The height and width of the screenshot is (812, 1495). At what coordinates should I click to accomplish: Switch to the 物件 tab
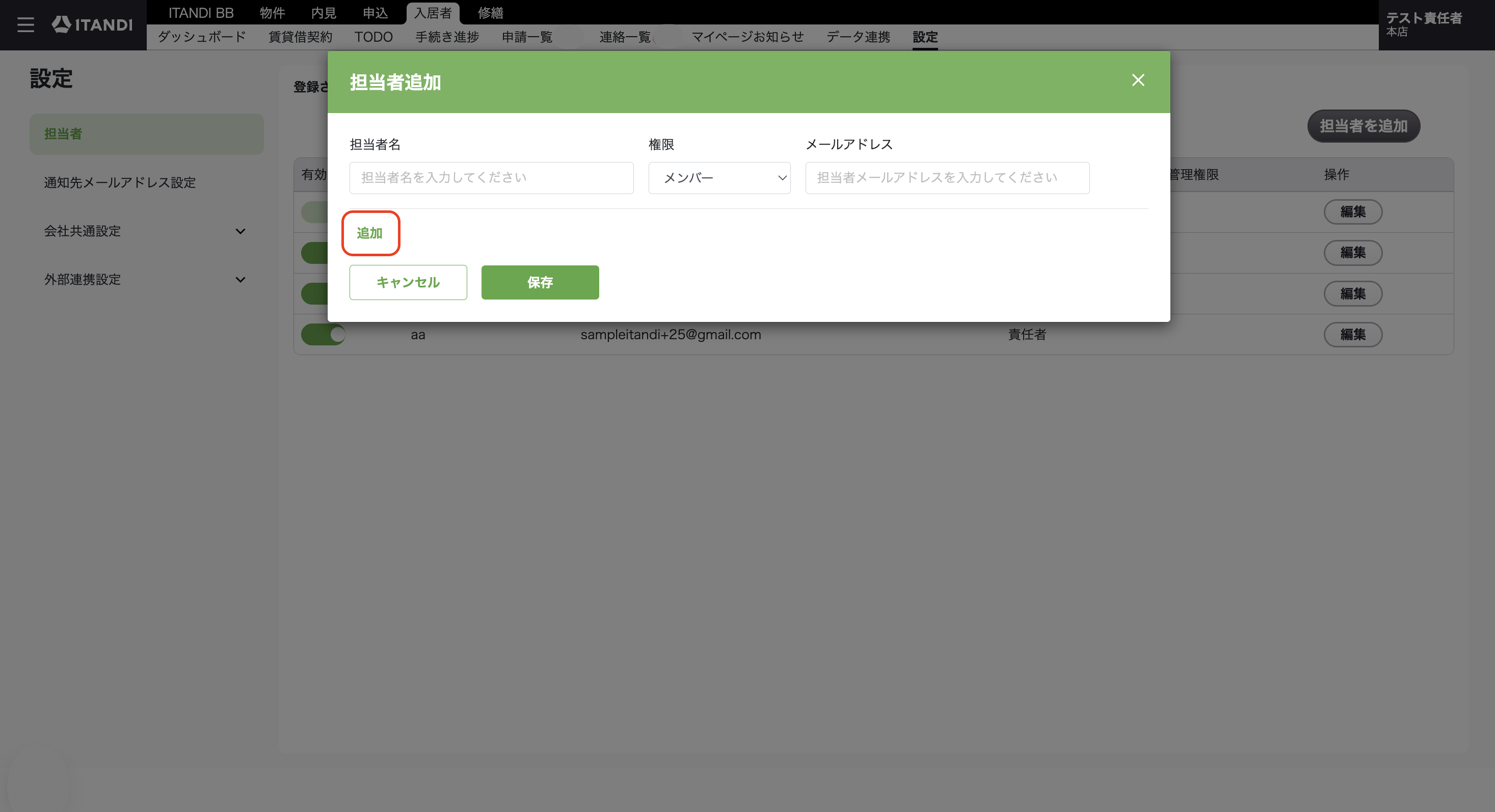pos(272,13)
